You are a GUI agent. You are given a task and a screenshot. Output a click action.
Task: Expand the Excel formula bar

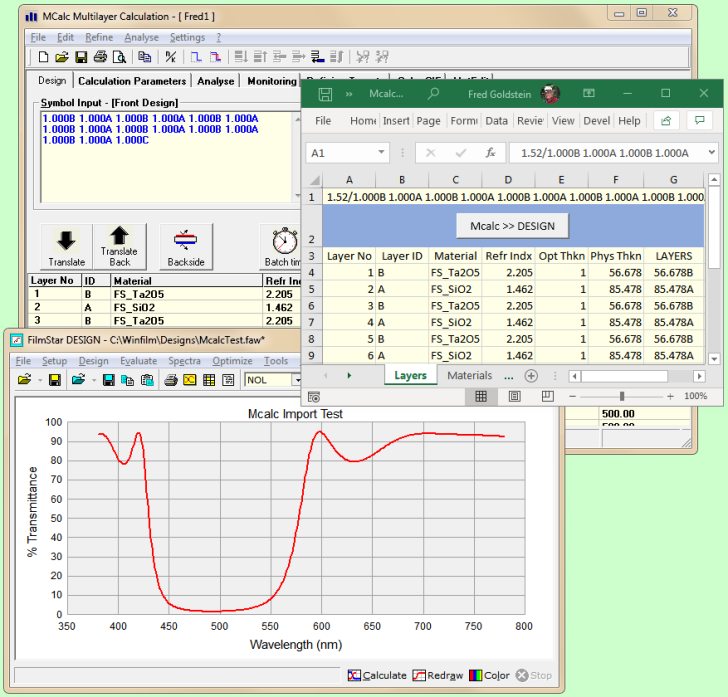(711, 152)
